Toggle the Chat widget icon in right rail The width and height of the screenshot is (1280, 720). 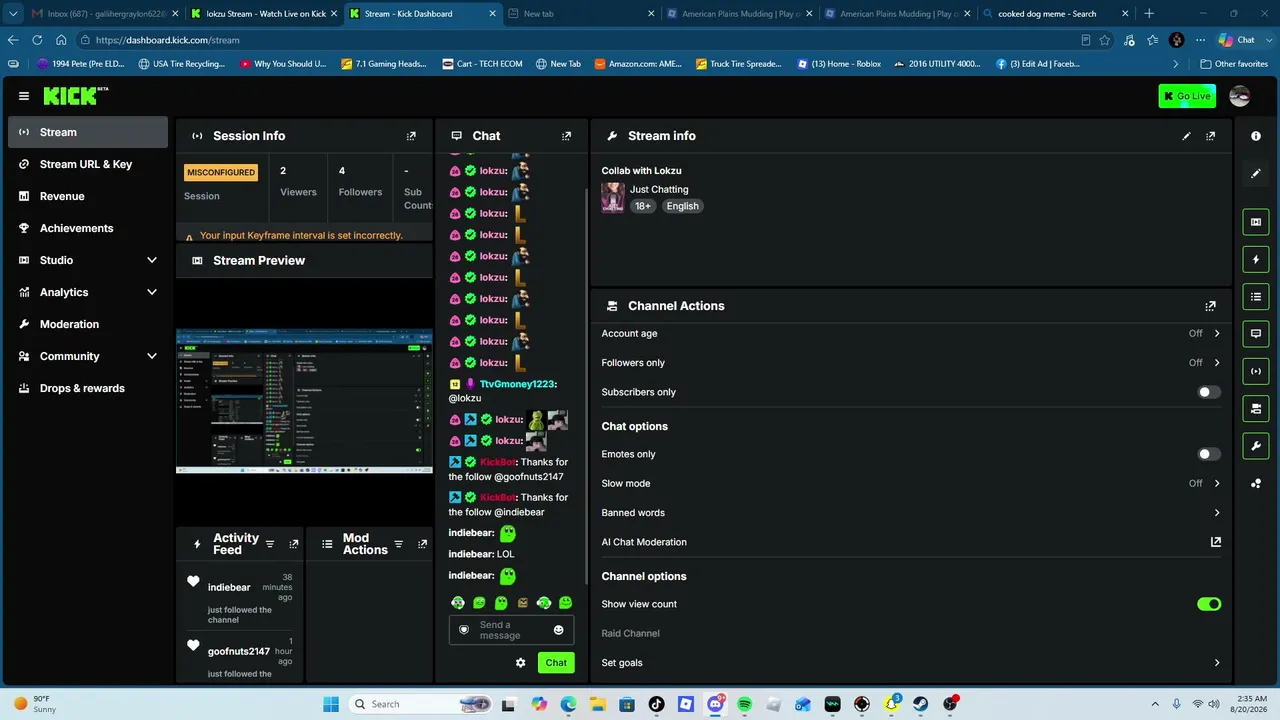(1256, 334)
